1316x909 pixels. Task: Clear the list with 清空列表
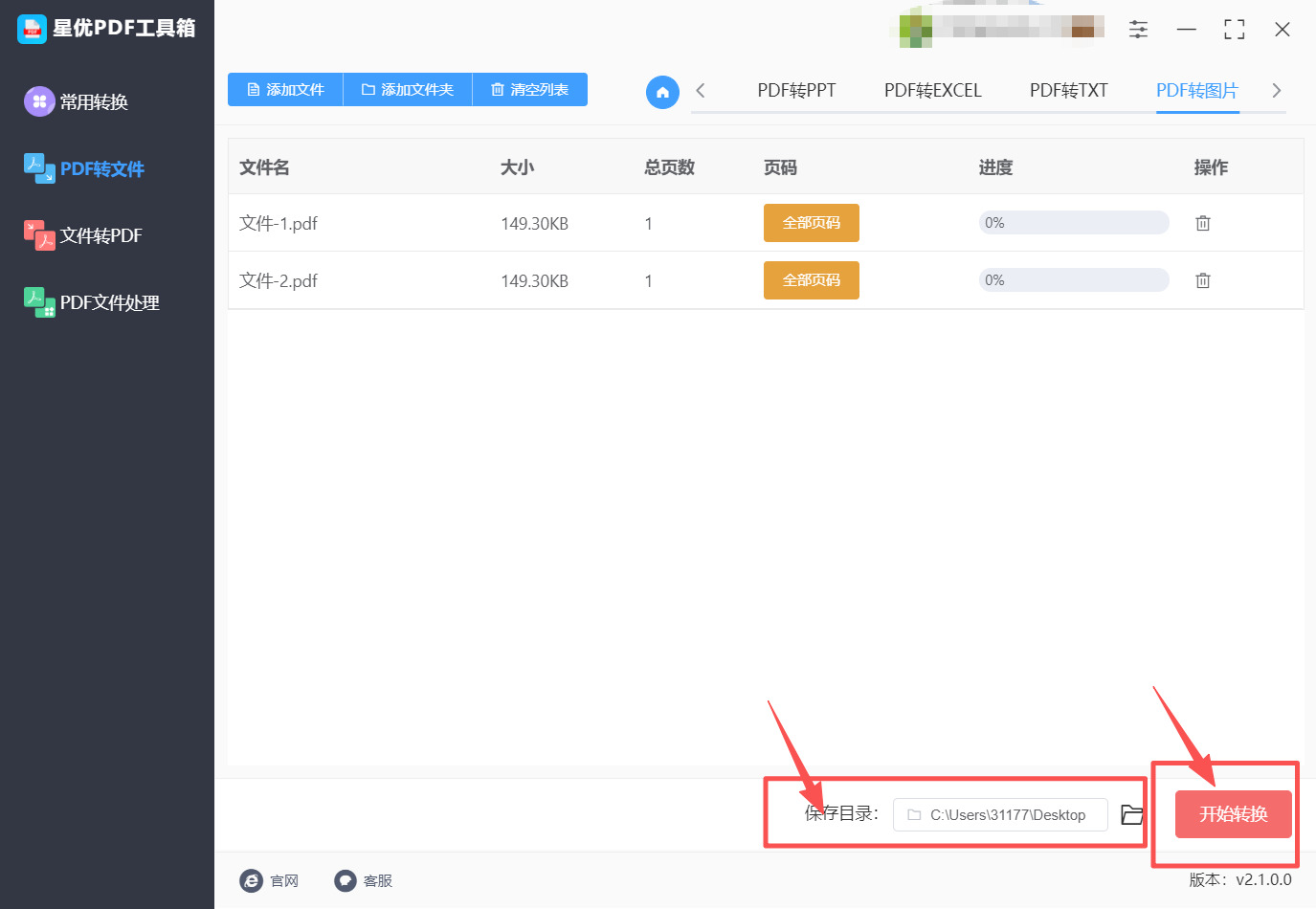tap(530, 90)
